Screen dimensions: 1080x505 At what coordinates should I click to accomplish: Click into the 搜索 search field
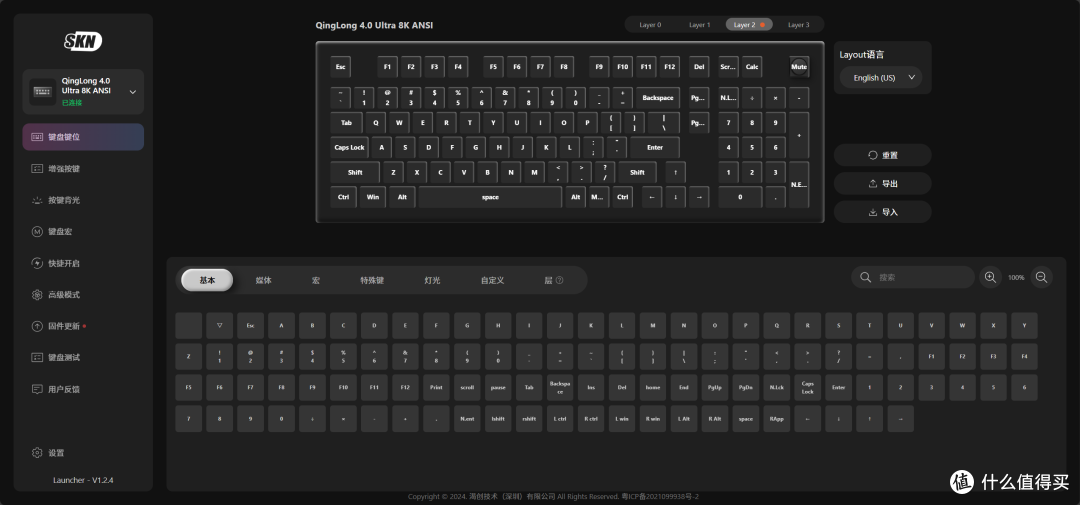[x=913, y=277]
